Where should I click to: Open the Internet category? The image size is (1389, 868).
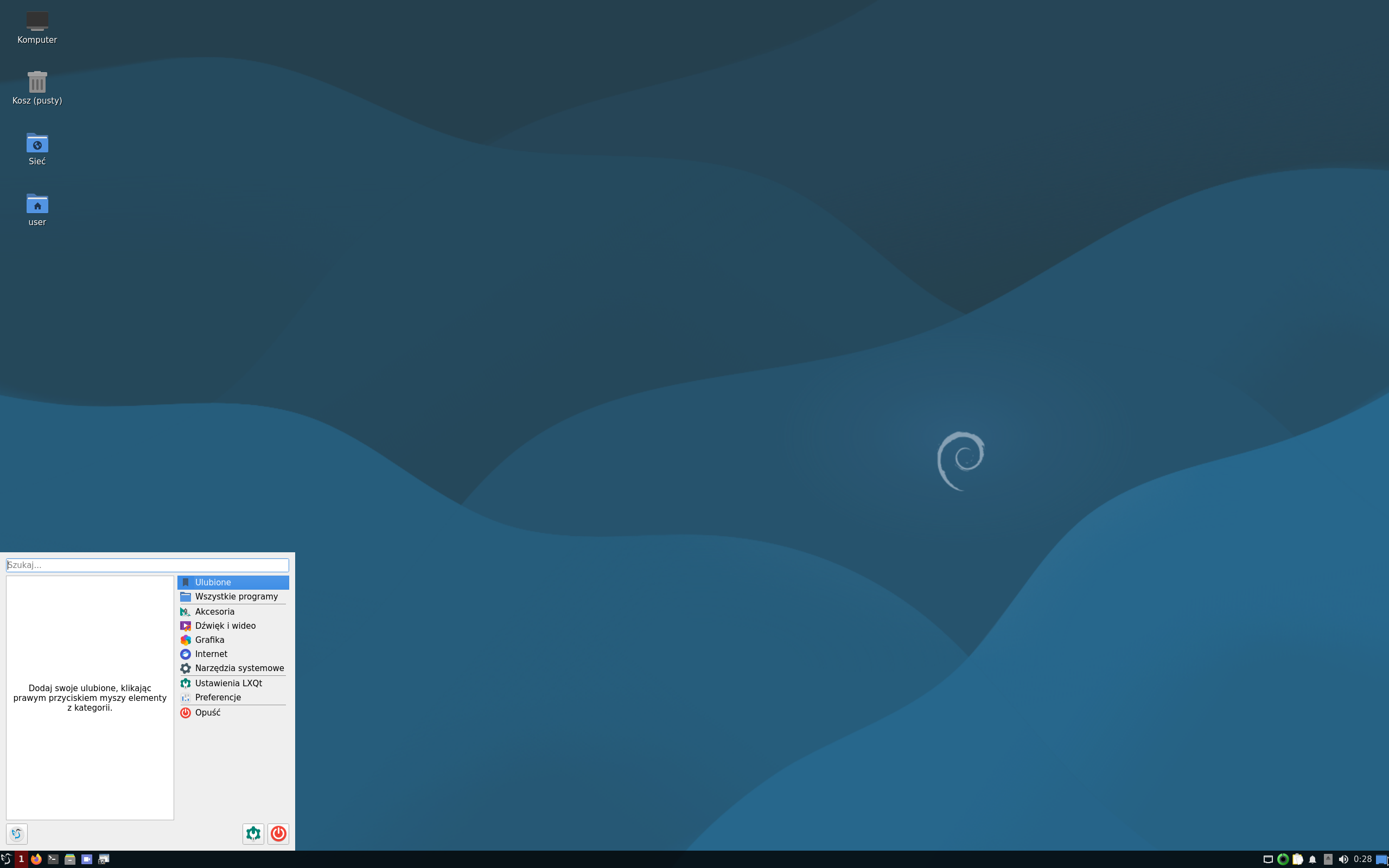pos(233,654)
